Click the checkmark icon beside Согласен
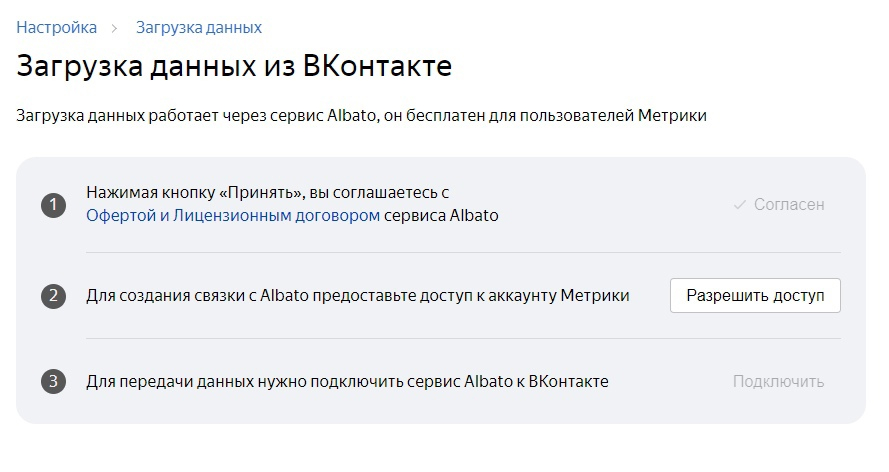Image resolution: width=889 pixels, height=472 pixels. pyautogui.click(x=740, y=205)
